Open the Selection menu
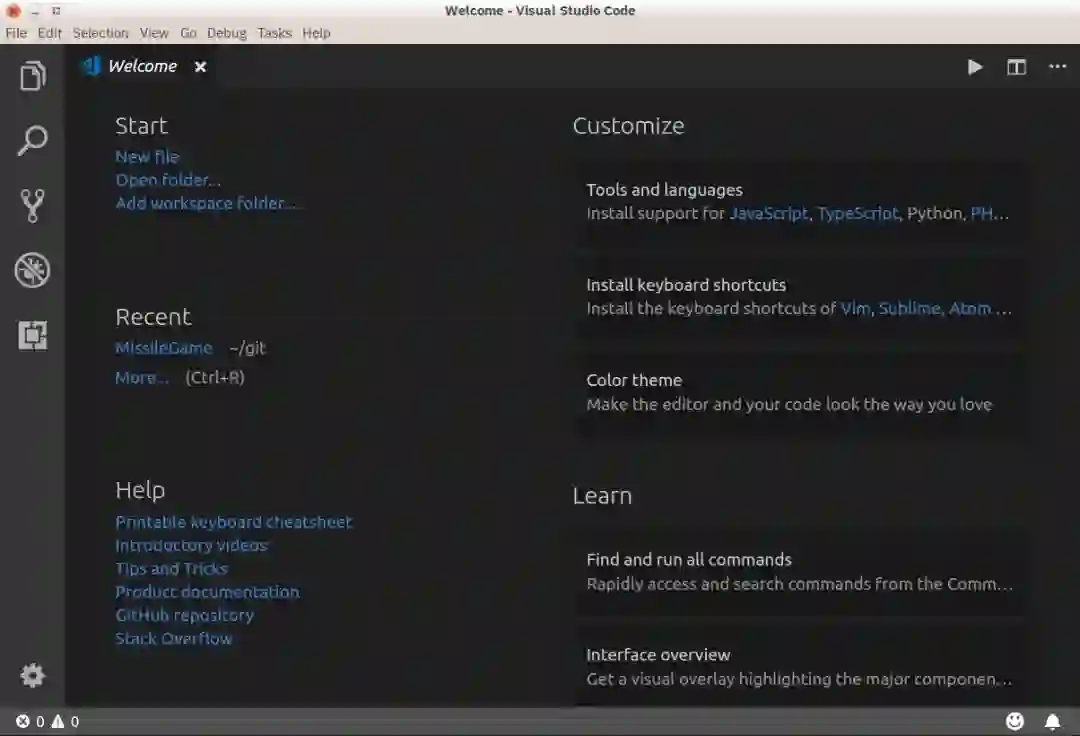This screenshot has height=736, width=1080. click(101, 33)
